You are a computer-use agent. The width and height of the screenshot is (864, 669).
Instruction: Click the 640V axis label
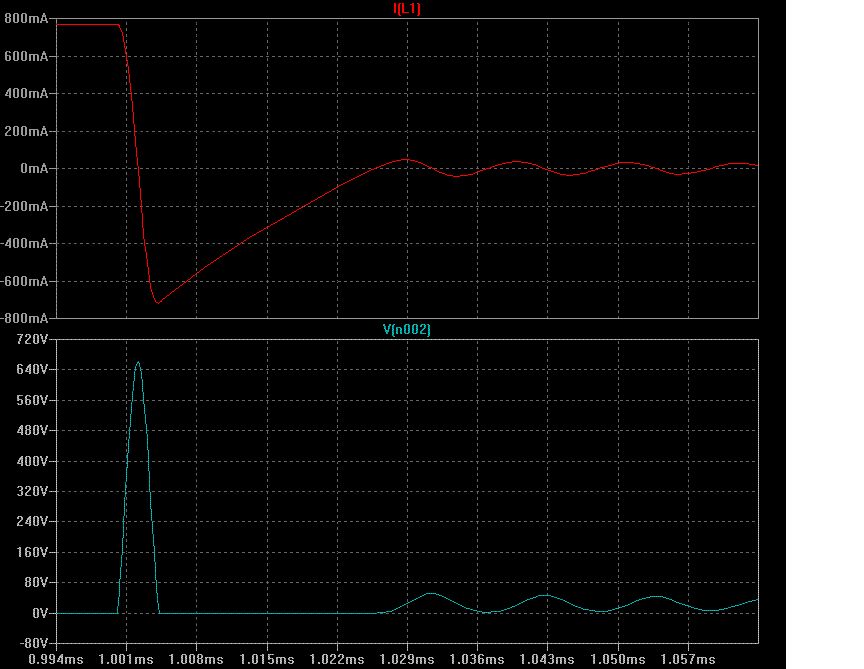click(x=33, y=370)
